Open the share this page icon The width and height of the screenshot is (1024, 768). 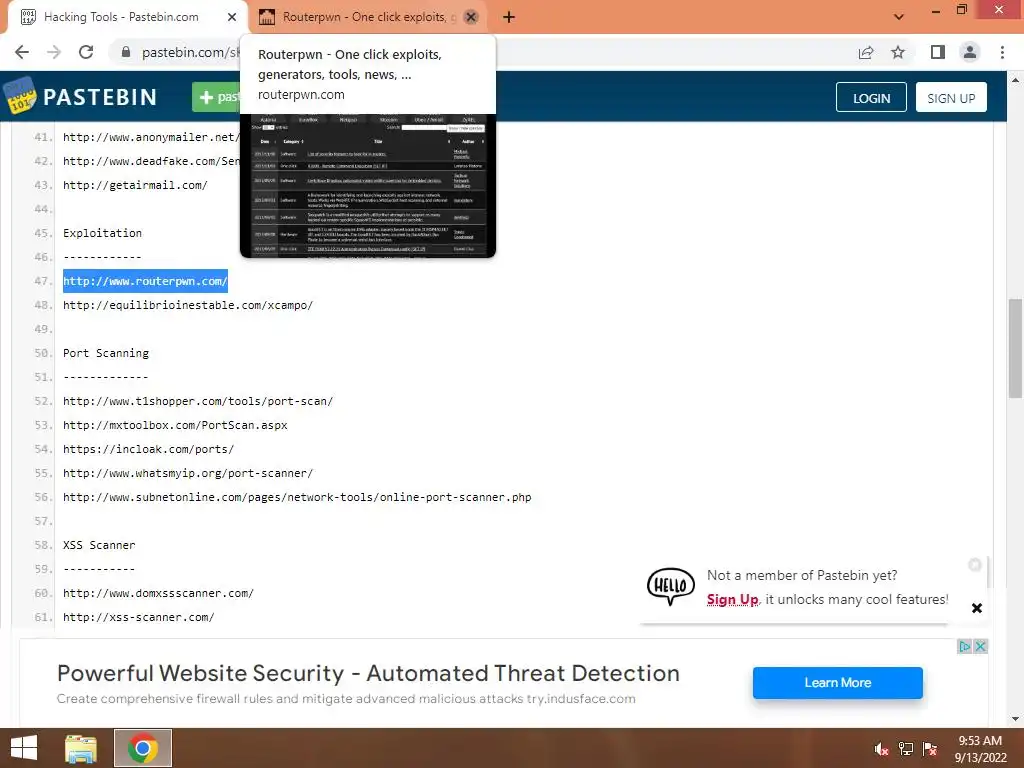(x=866, y=52)
